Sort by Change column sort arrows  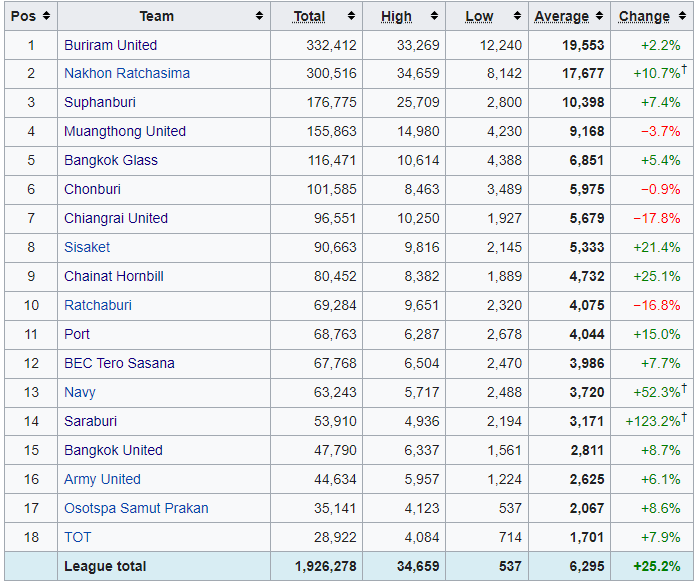[x=682, y=16]
